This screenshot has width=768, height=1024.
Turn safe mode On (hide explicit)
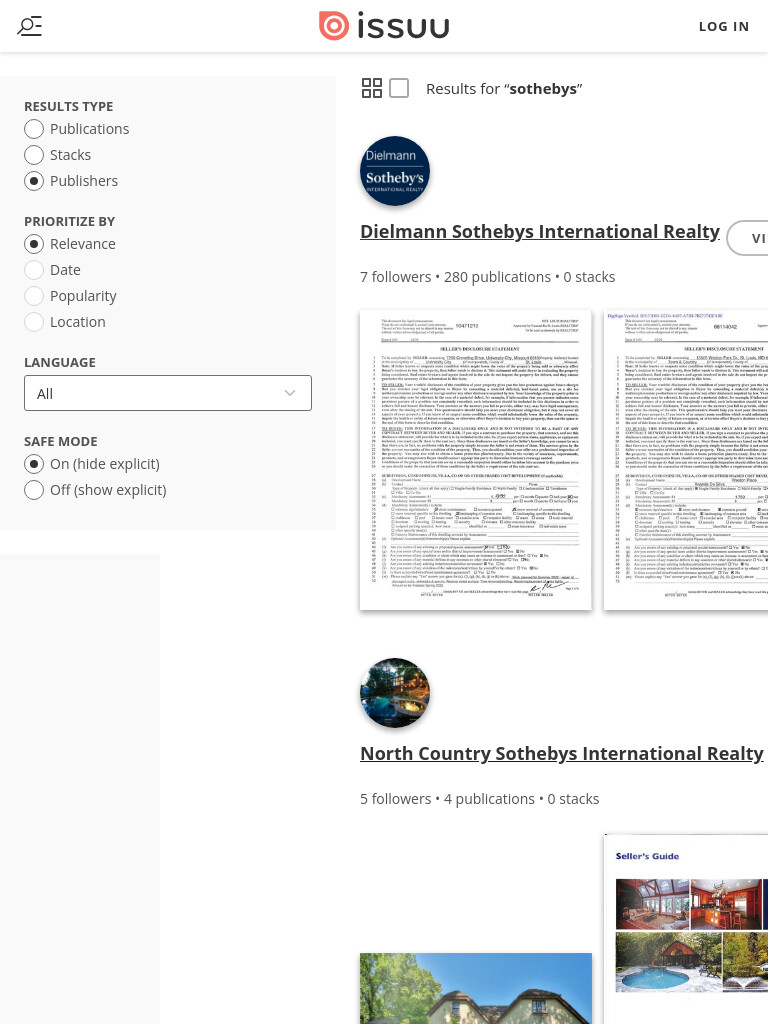pyautogui.click(x=92, y=464)
